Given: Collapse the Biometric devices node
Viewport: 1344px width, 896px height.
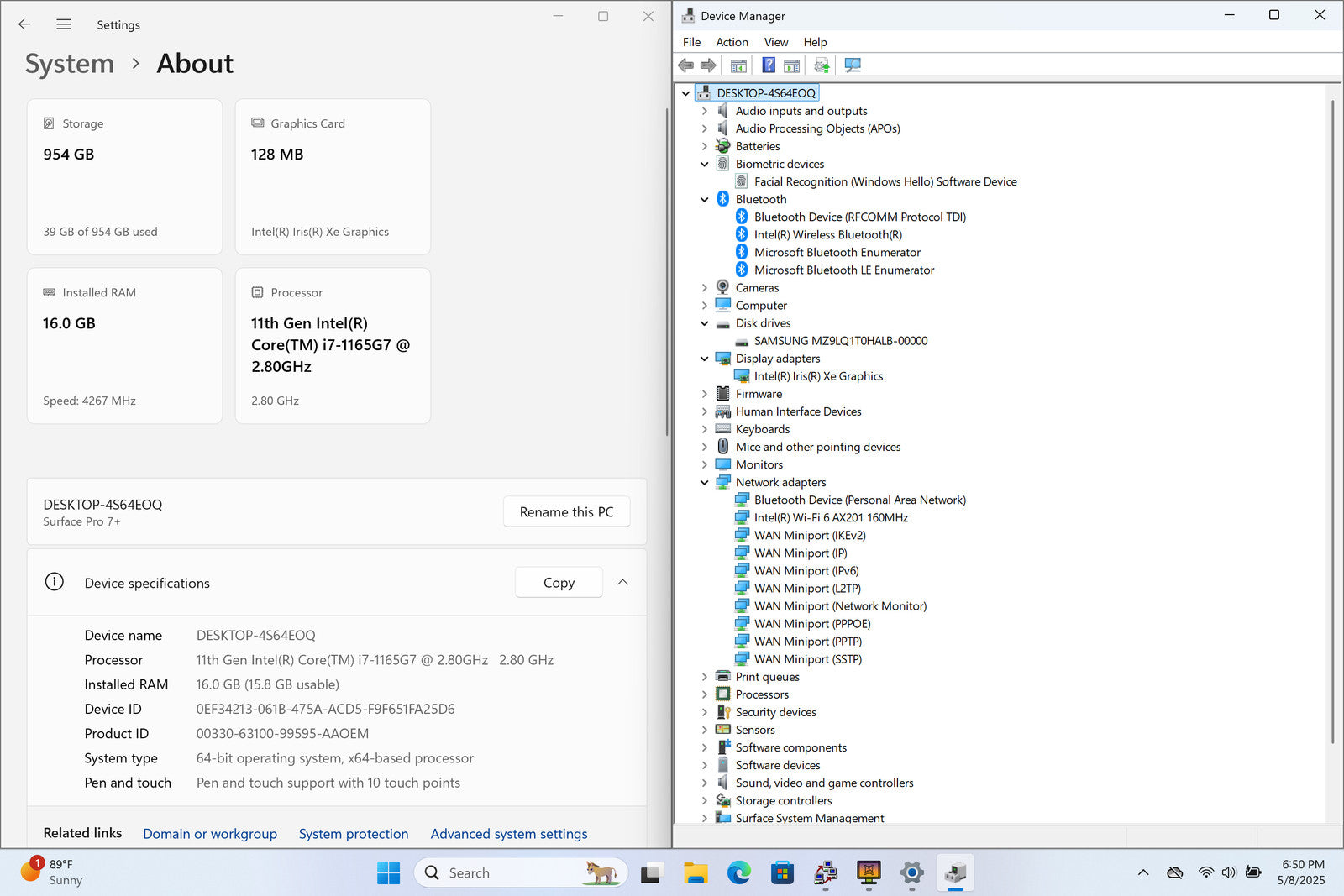Looking at the screenshot, I should point(705,165).
